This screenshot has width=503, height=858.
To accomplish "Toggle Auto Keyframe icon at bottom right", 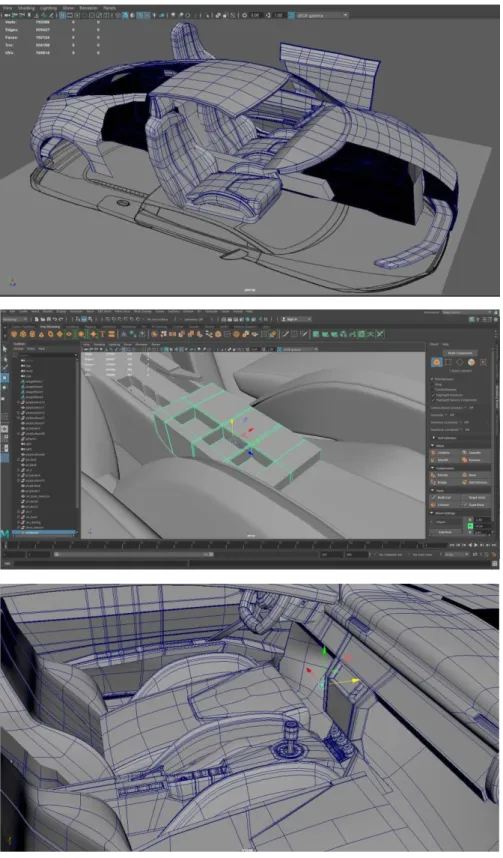I will (x=487, y=554).
